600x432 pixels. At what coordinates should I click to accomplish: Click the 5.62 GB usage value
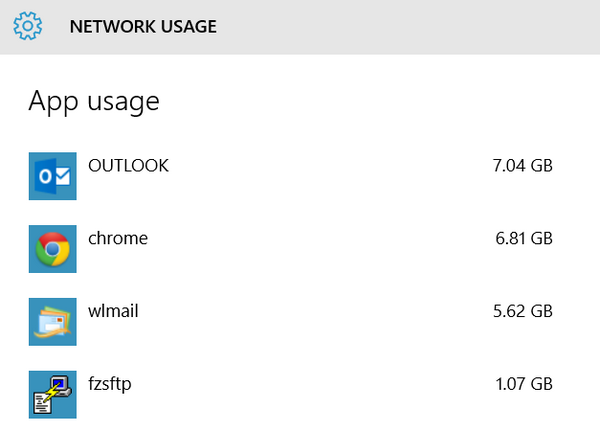click(523, 311)
